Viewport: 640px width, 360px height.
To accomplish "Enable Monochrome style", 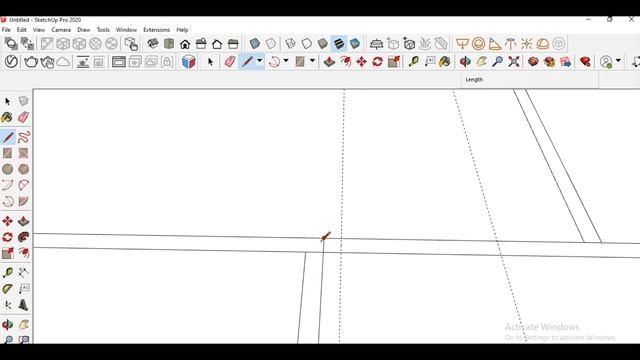I will point(355,44).
